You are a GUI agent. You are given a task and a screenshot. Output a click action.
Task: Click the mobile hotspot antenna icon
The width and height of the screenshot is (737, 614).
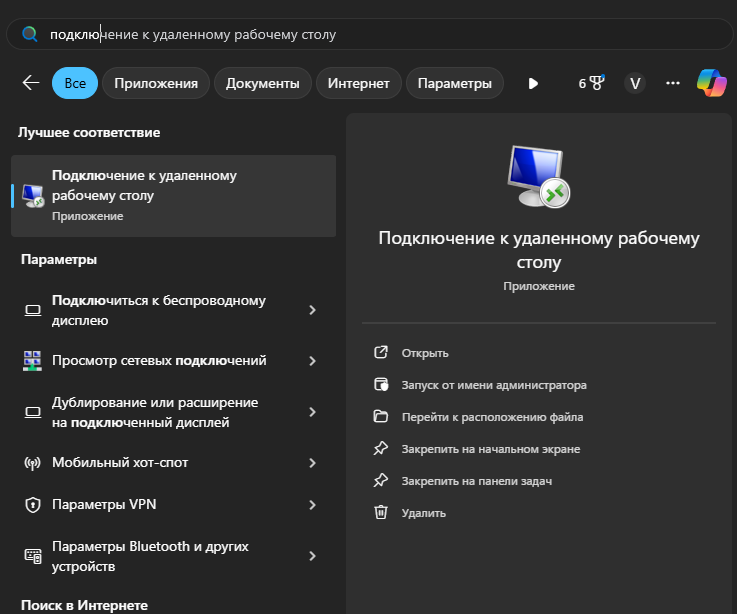tap(32, 463)
